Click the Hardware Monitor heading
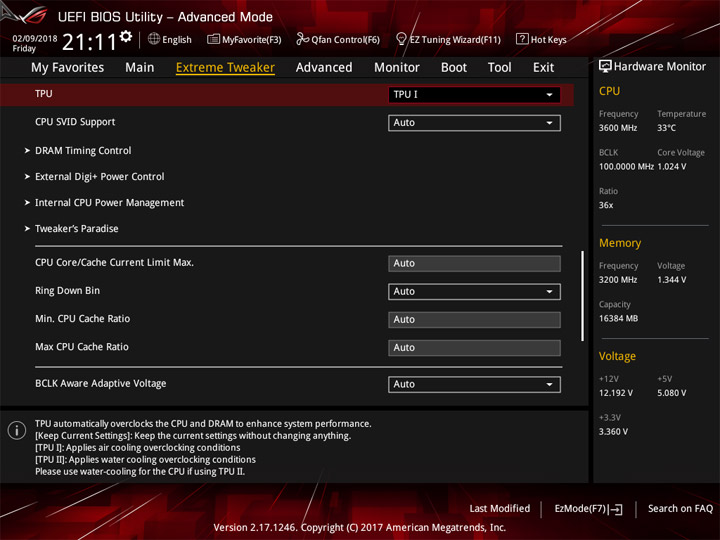This screenshot has width=720, height=540. pyautogui.click(x=659, y=67)
